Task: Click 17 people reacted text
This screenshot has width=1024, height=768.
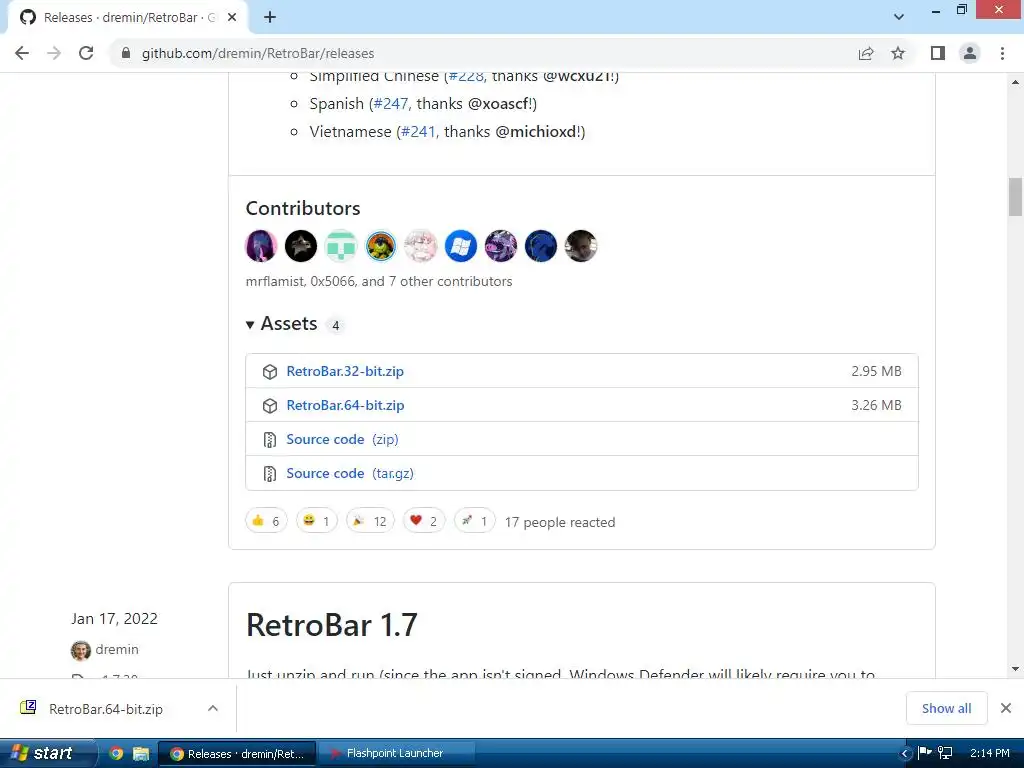Action: pyautogui.click(x=560, y=522)
